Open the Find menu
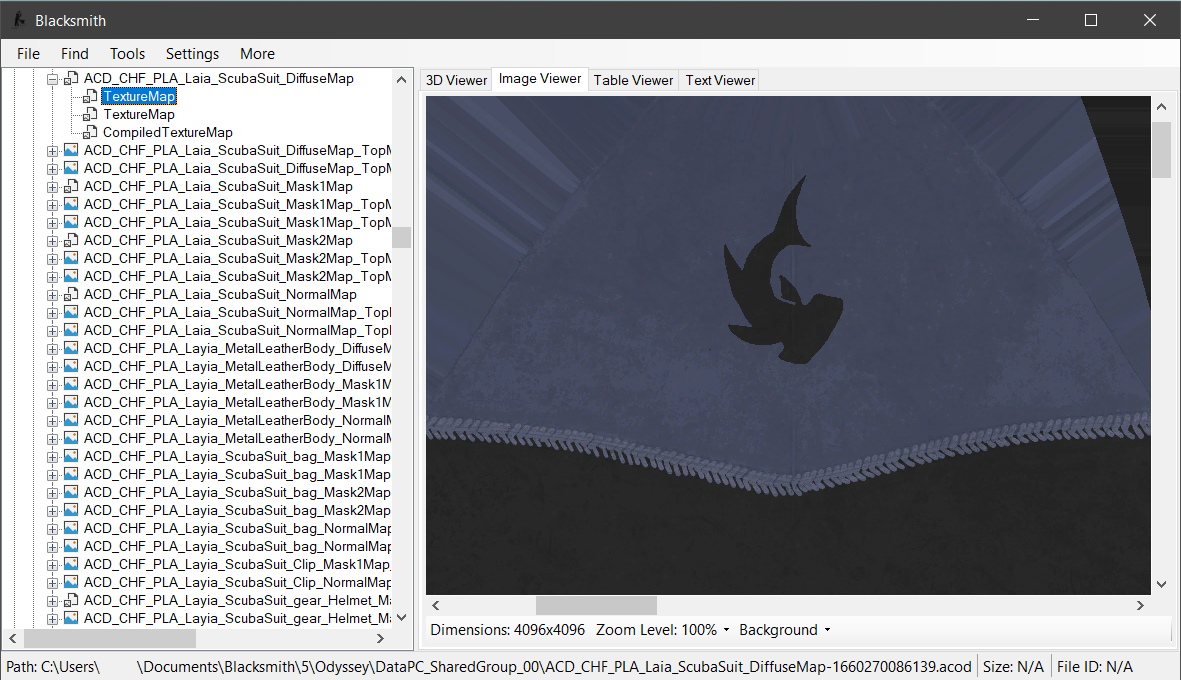1181x680 pixels. point(75,53)
